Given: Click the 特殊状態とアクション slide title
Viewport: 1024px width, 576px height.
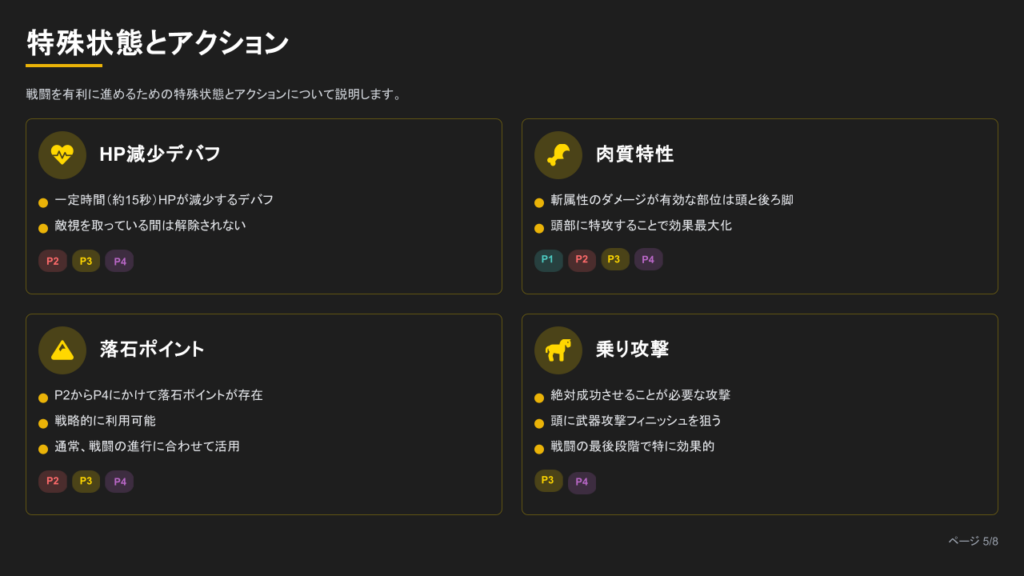Looking at the screenshot, I should pos(158,43).
